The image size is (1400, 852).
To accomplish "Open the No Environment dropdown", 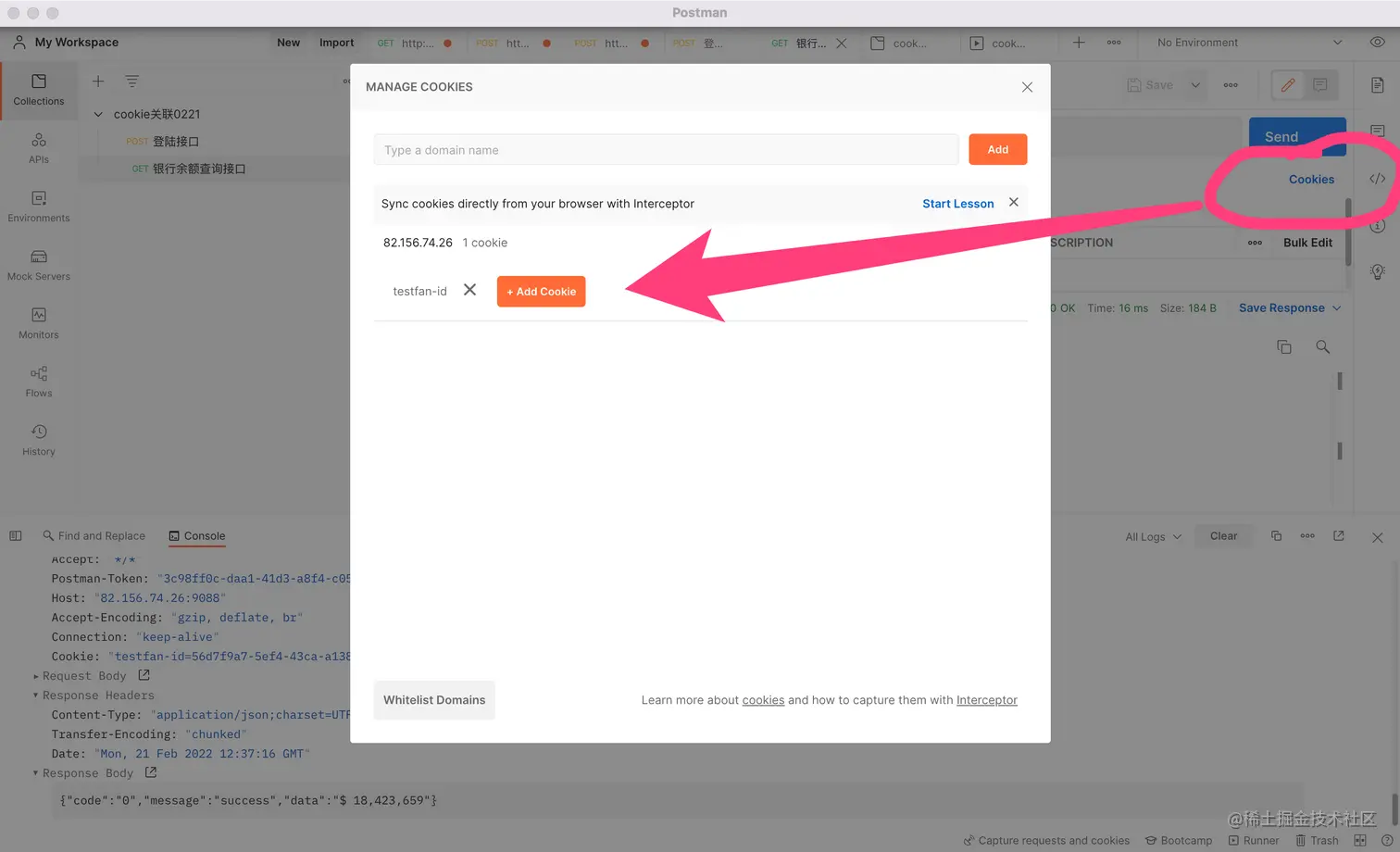I will pyautogui.click(x=1249, y=43).
